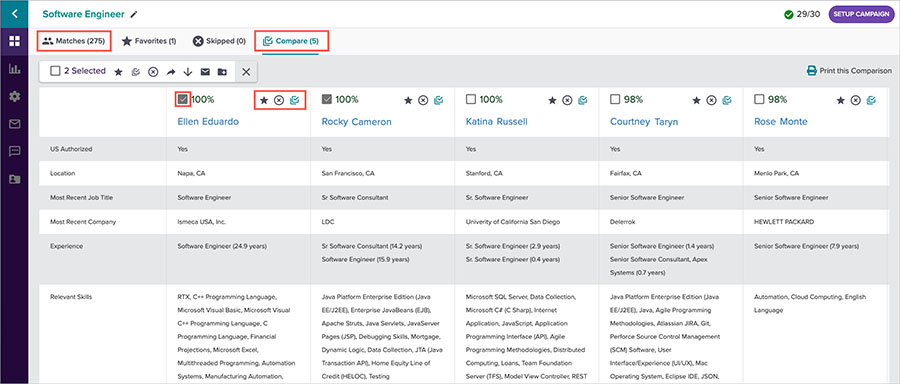Remove Katina Russell from compare icon
Image resolution: width=900 pixels, height=384 pixels.
pos(583,100)
